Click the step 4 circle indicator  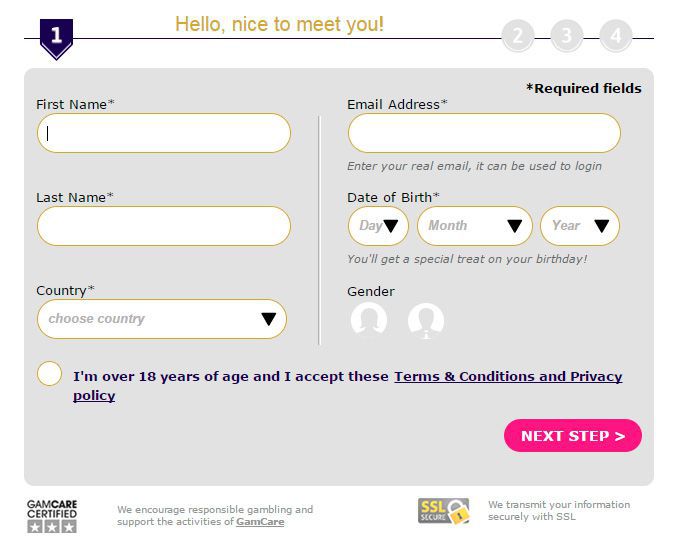tap(615, 37)
